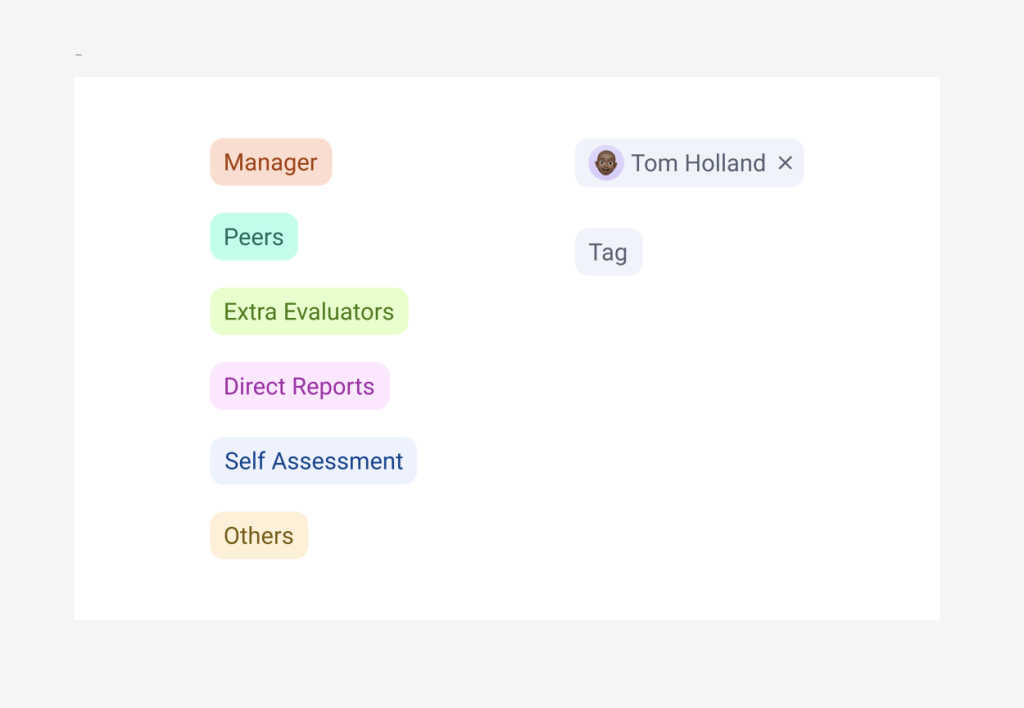Click the emoji face icon beside Tom Holland
1024x708 pixels.
(606, 163)
